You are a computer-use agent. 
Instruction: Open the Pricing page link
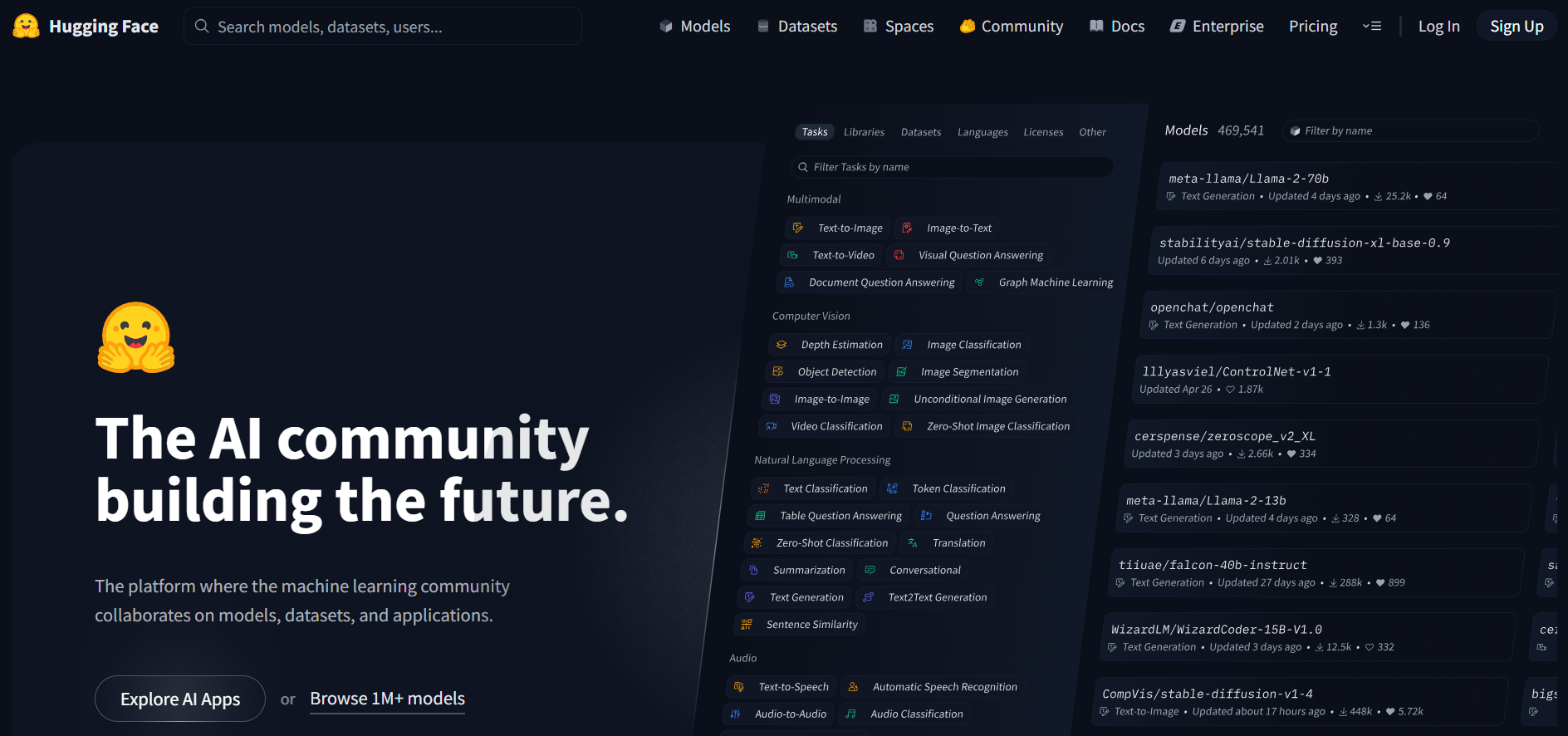point(1313,27)
